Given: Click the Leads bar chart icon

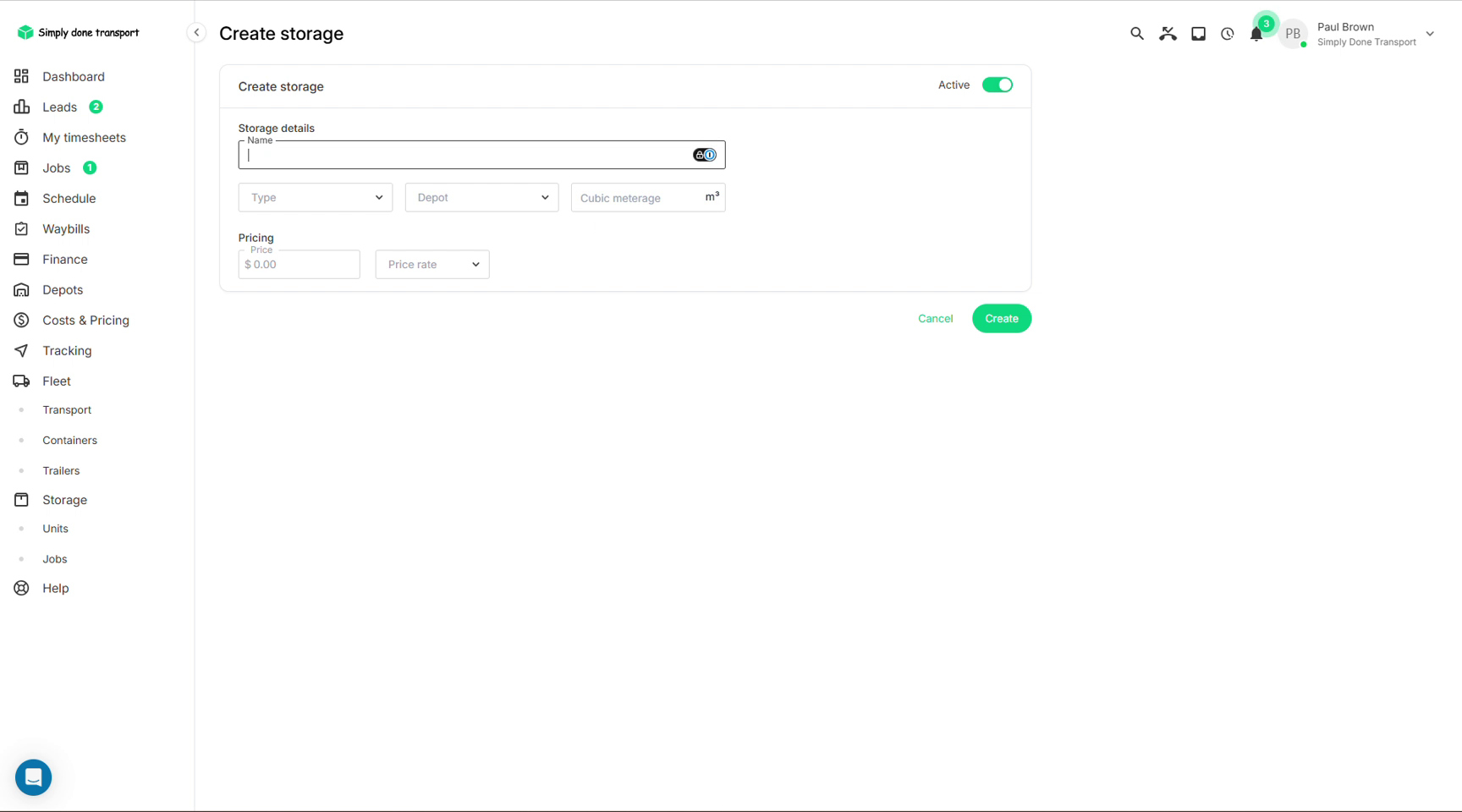Looking at the screenshot, I should click(x=21, y=107).
